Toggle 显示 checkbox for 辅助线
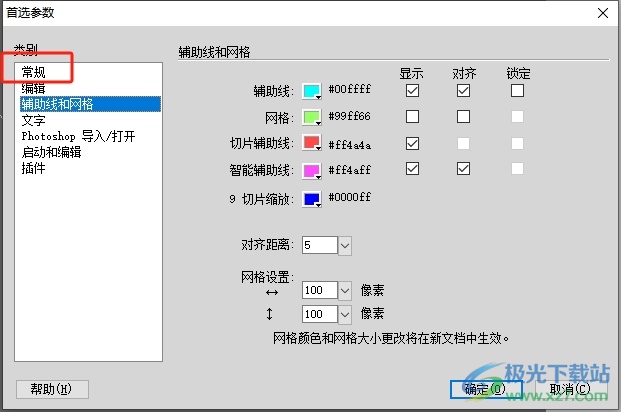621x412 pixels. 412,91
